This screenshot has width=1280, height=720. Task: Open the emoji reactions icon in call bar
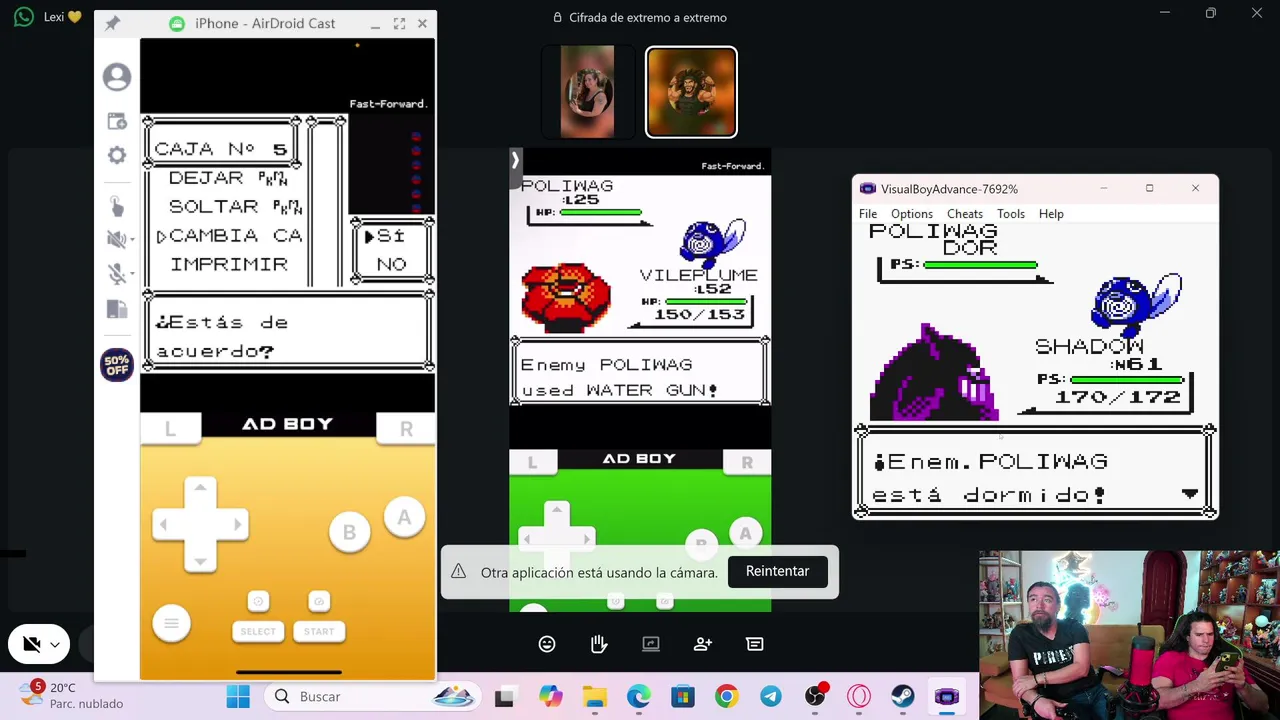point(547,644)
